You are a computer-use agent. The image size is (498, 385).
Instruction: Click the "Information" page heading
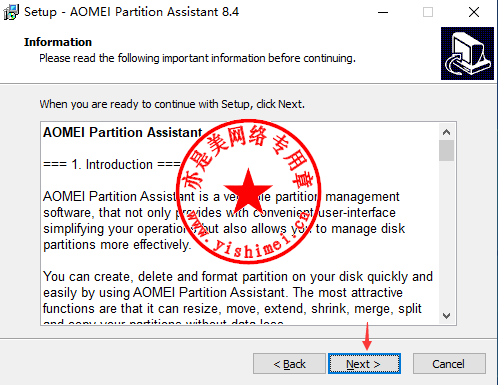click(x=58, y=42)
